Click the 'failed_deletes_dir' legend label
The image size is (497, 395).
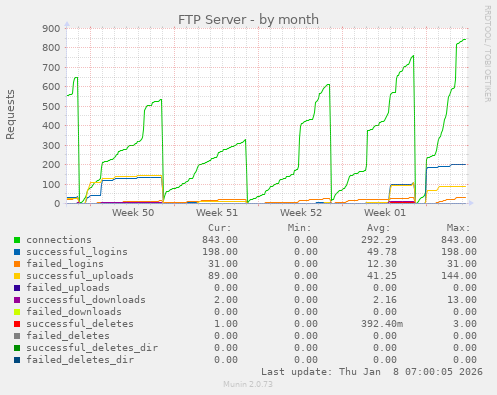[x=80, y=360]
